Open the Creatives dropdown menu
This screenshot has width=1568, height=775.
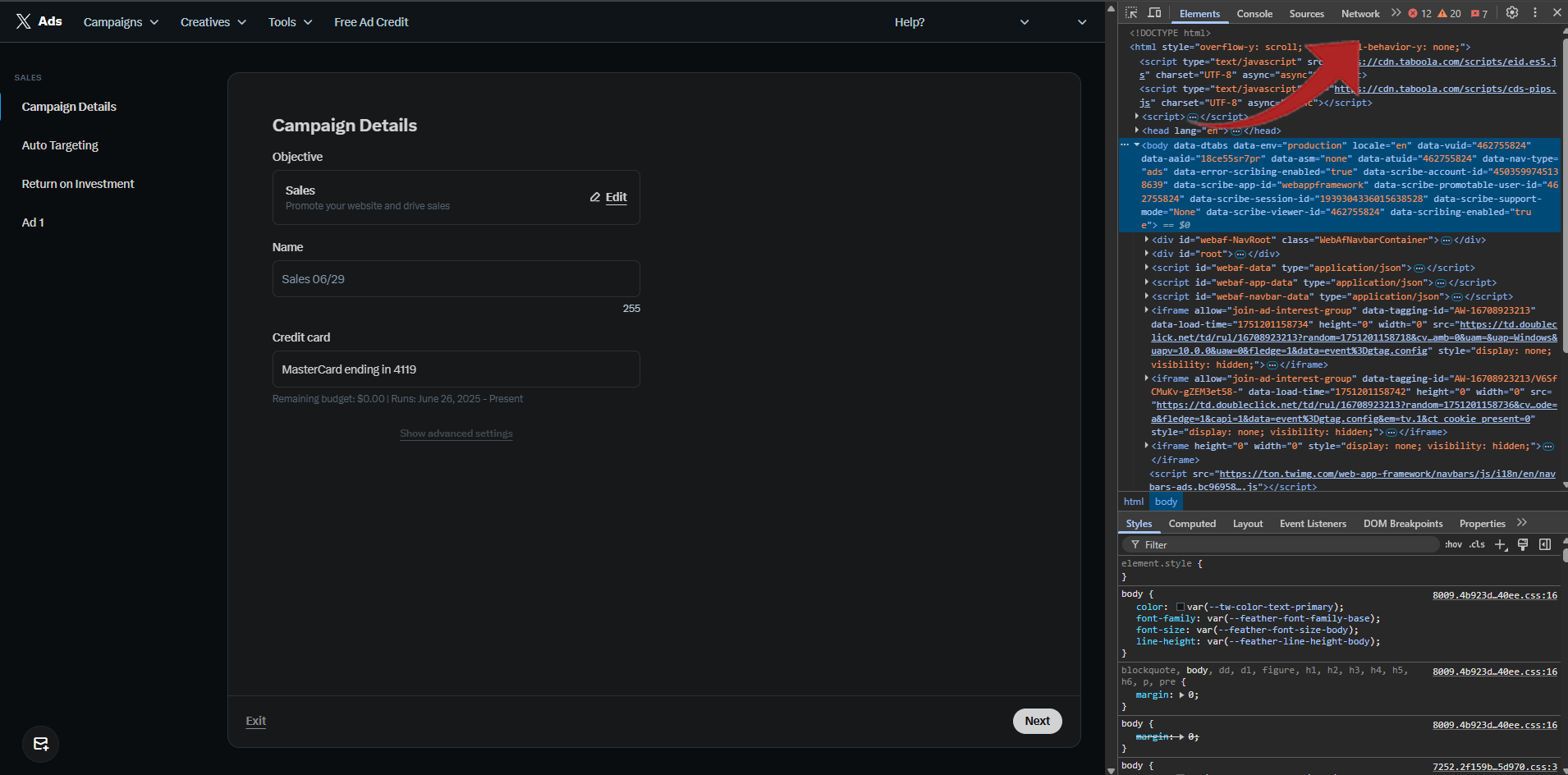pyautogui.click(x=213, y=22)
